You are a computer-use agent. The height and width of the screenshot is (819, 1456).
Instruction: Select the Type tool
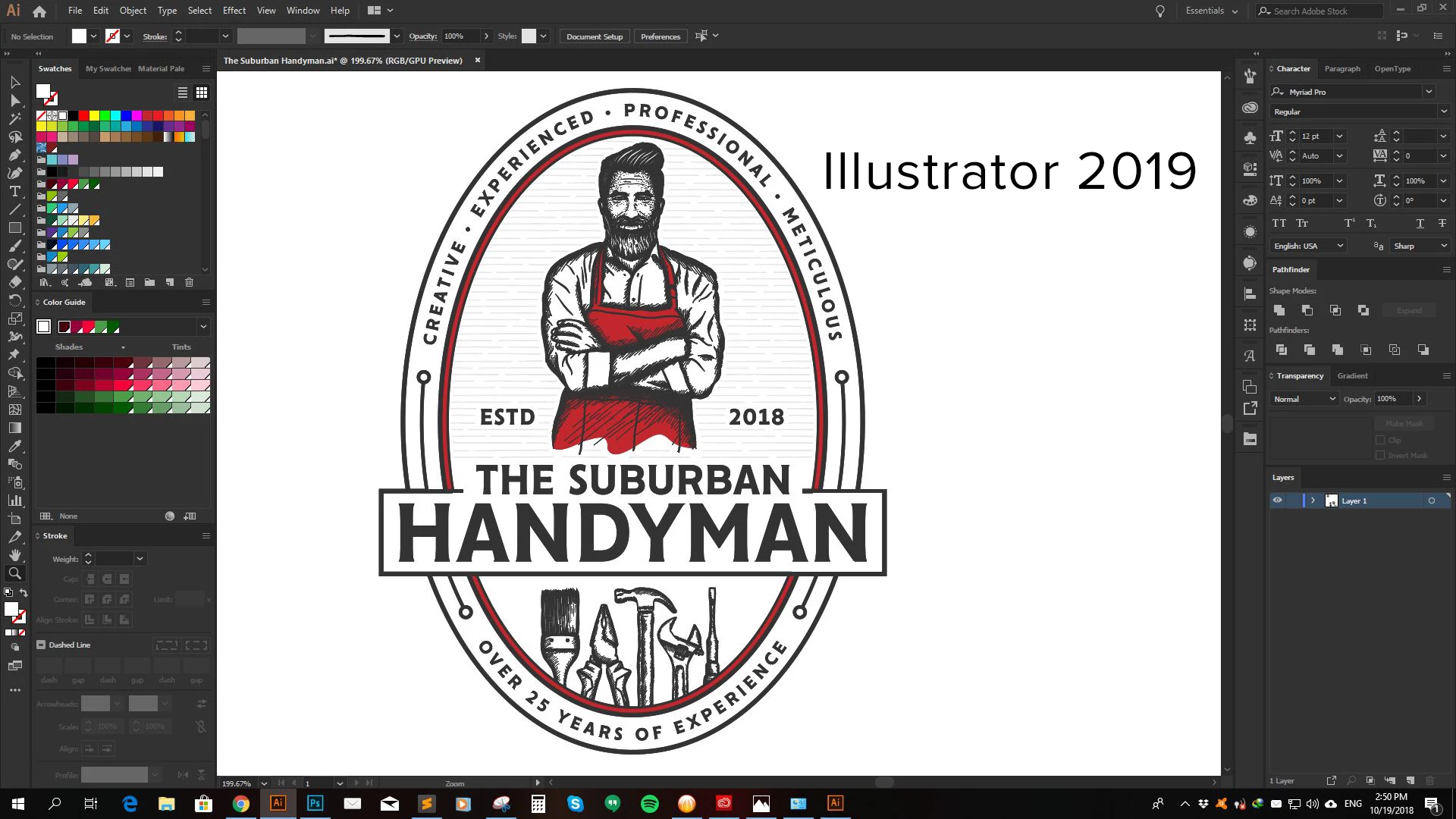[x=14, y=191]
